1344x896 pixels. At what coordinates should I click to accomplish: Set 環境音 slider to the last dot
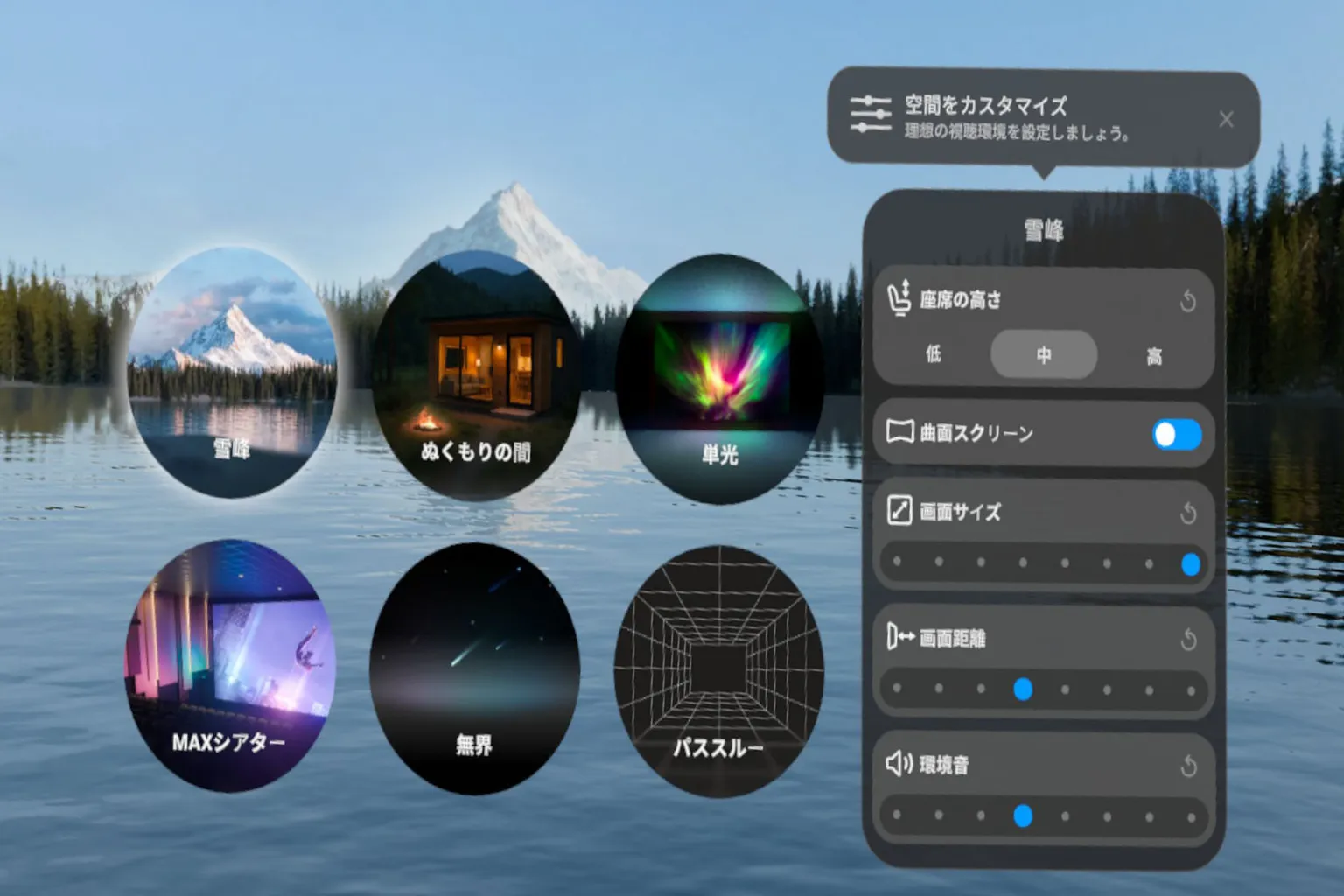point(1191,818)
